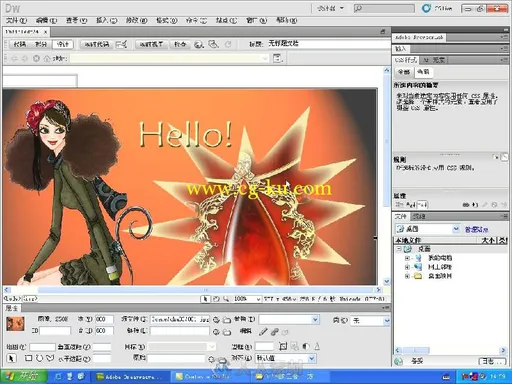Toggle the 检查 (Inspect) button
Screen dimensions: 512x384
point(180,44)
